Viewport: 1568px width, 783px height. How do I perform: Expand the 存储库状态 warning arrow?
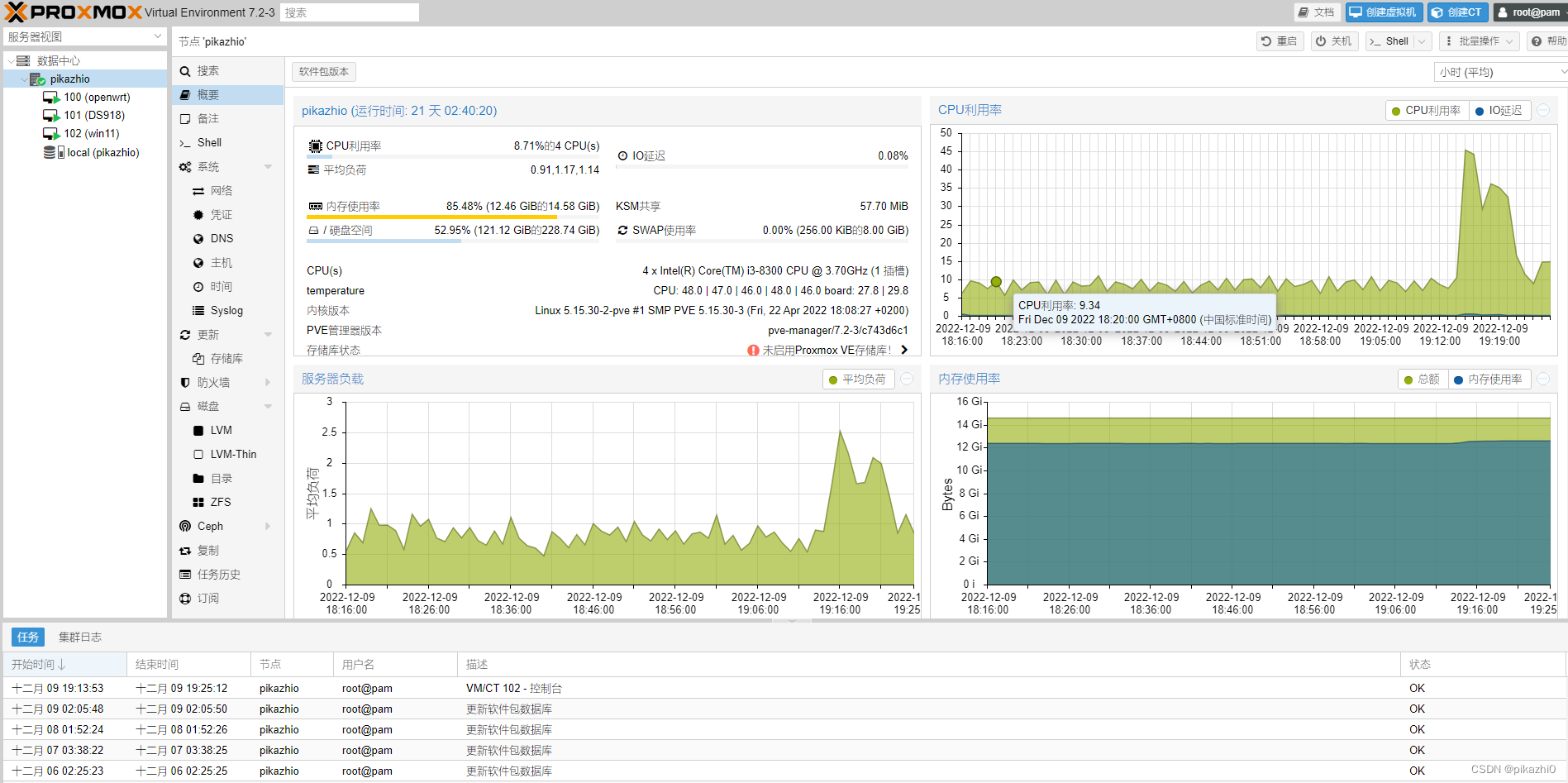[x=904, y=351]
